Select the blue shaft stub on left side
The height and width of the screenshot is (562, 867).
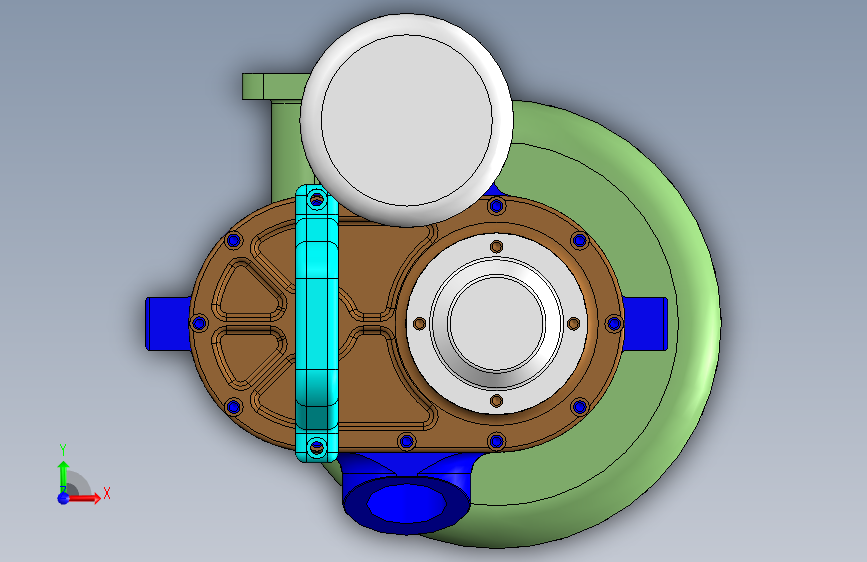pyautogui.click(x=168, y=324)
